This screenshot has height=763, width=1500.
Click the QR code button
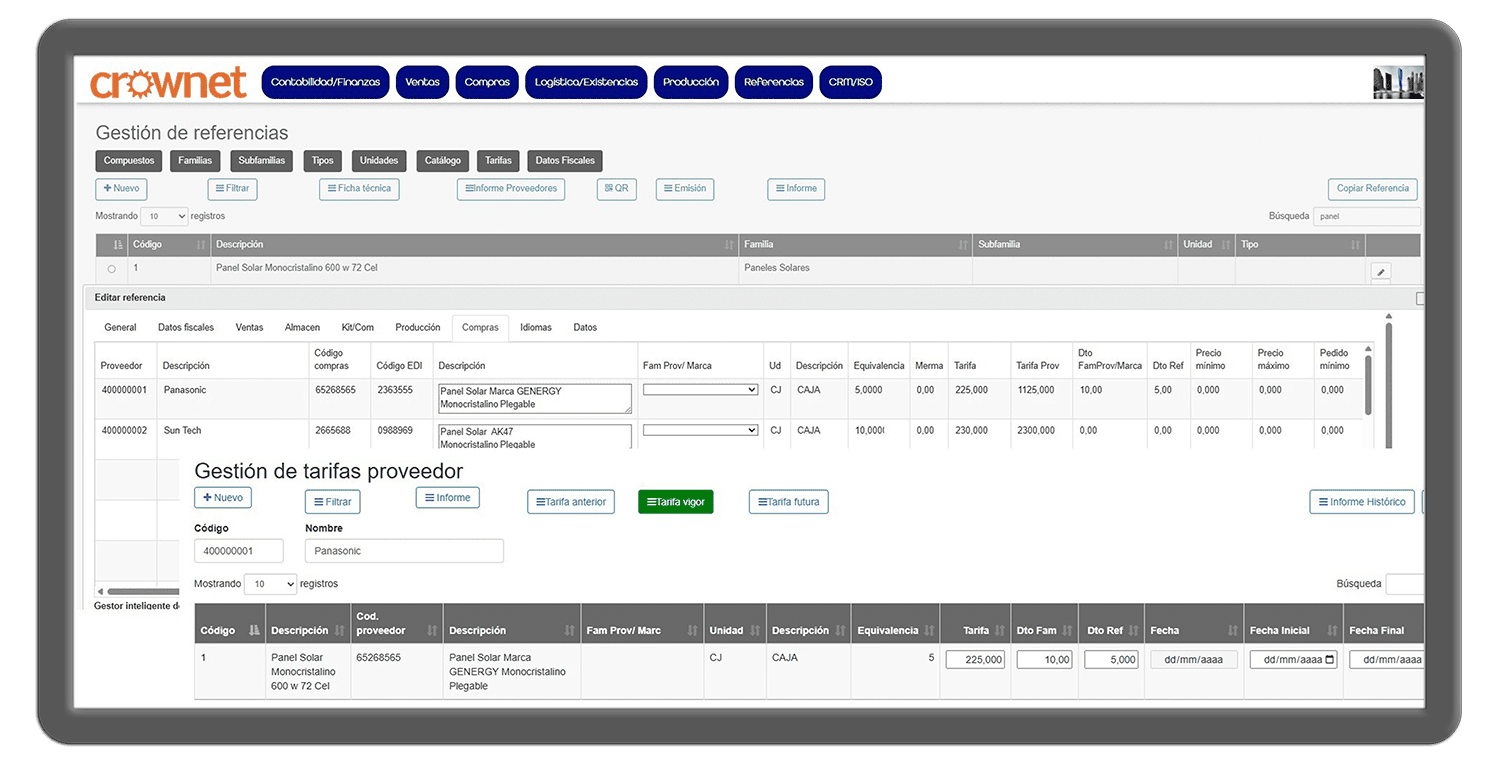point(616,188)
